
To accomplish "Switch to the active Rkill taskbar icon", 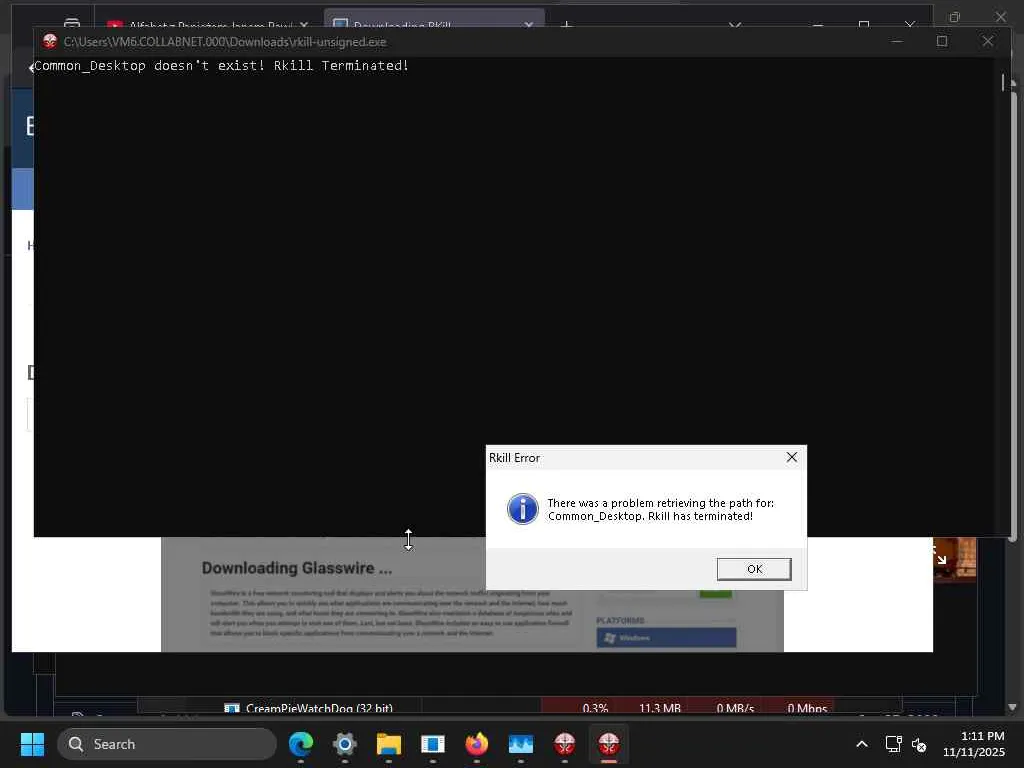I will click(609, 744).
